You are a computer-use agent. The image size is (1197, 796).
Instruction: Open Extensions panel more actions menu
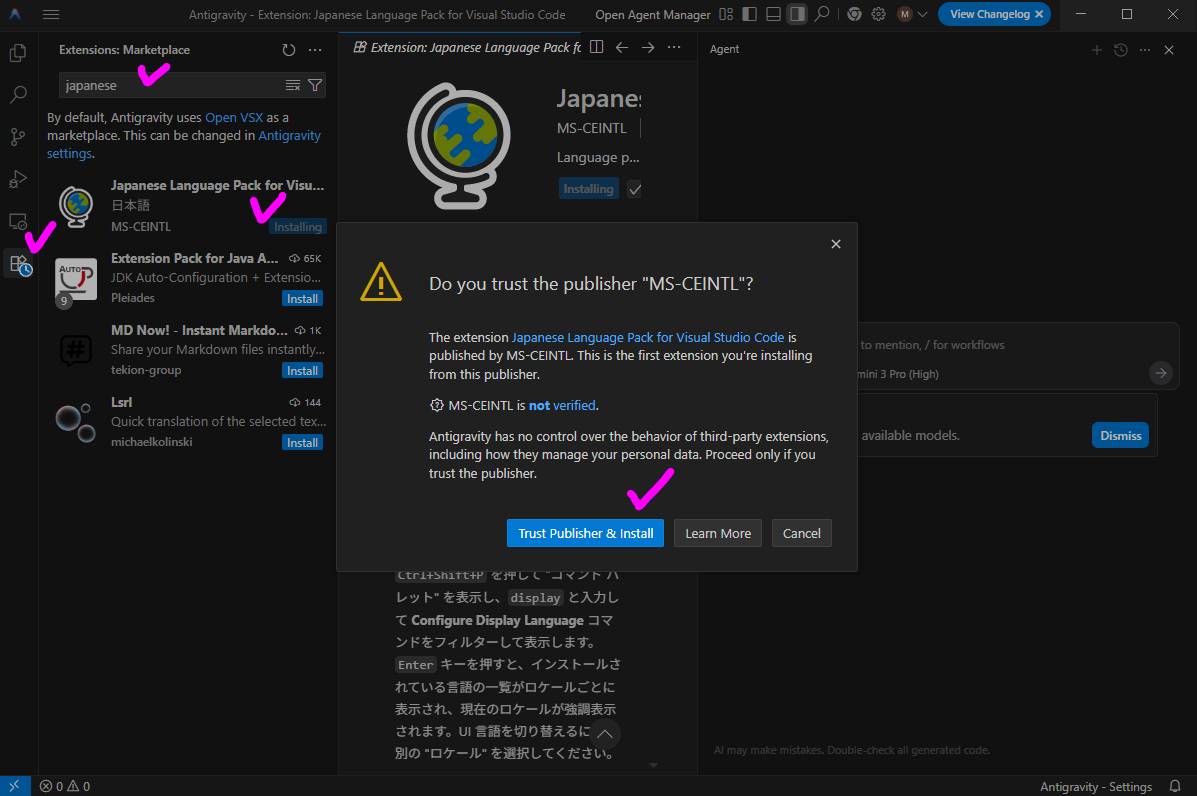click(315, 50)
